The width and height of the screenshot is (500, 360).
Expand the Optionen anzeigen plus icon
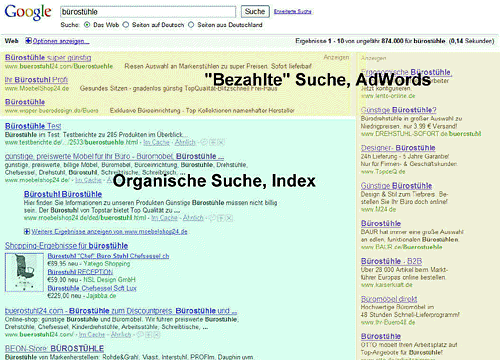pos(28,41)
